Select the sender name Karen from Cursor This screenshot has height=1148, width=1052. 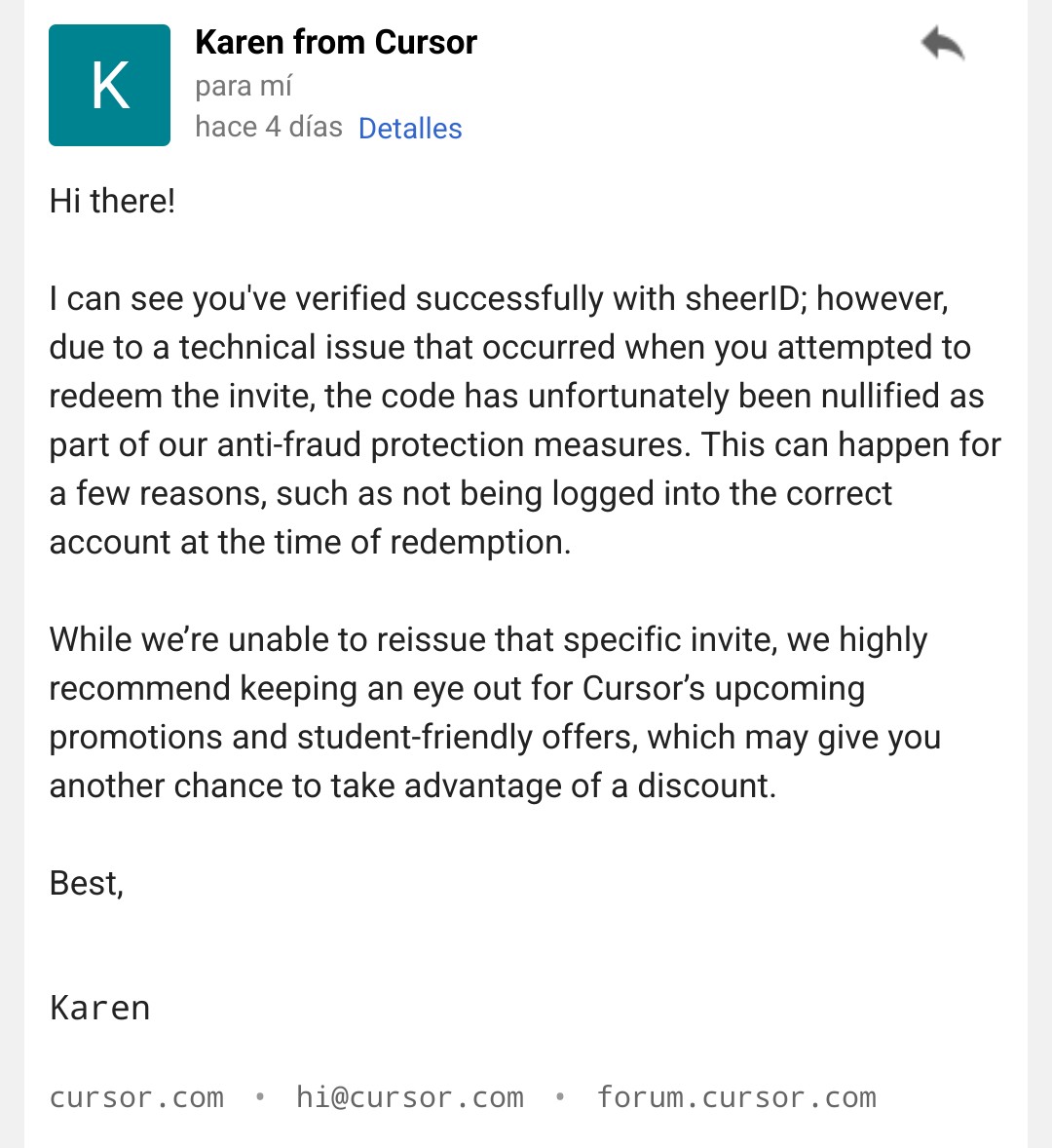coord(336,43)
